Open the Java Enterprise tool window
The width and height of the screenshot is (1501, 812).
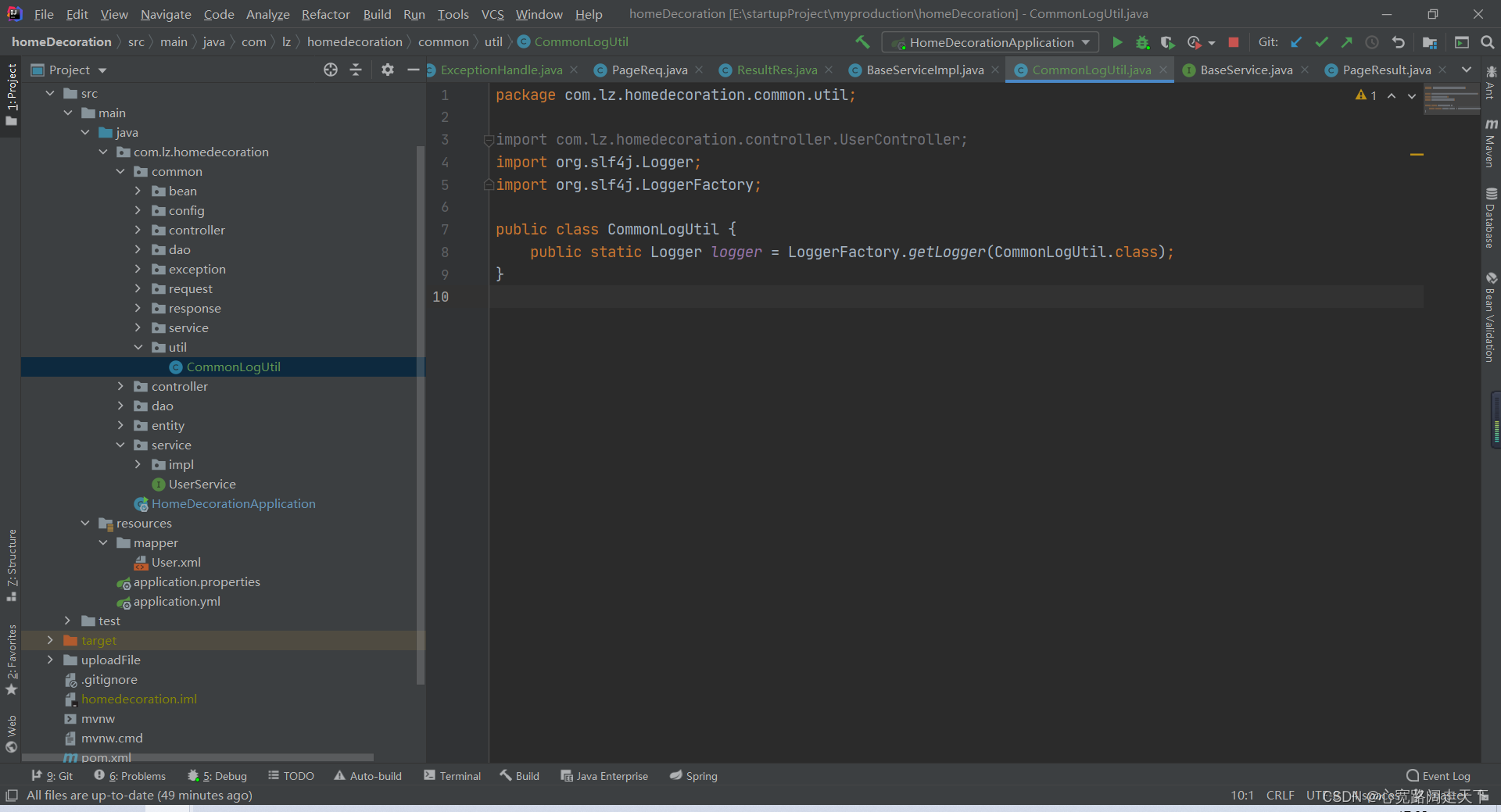point(604,776)
